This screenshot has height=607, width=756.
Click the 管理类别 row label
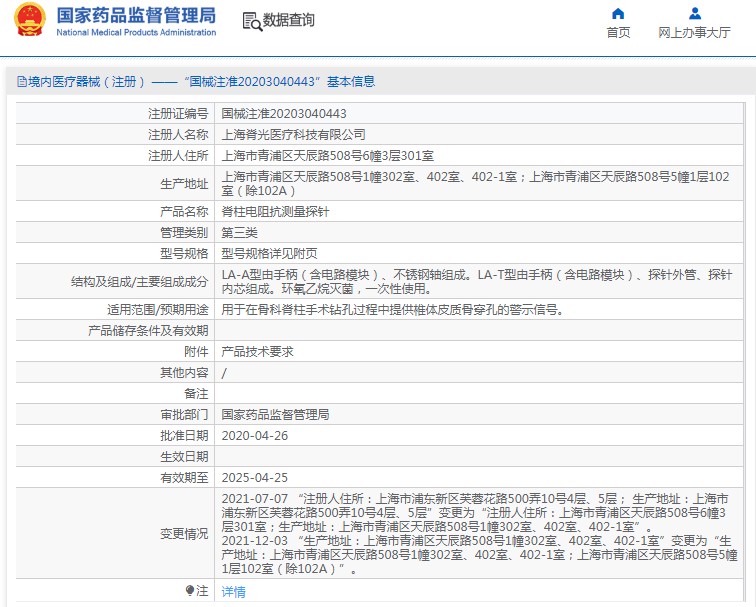click(x=184, y=233)
